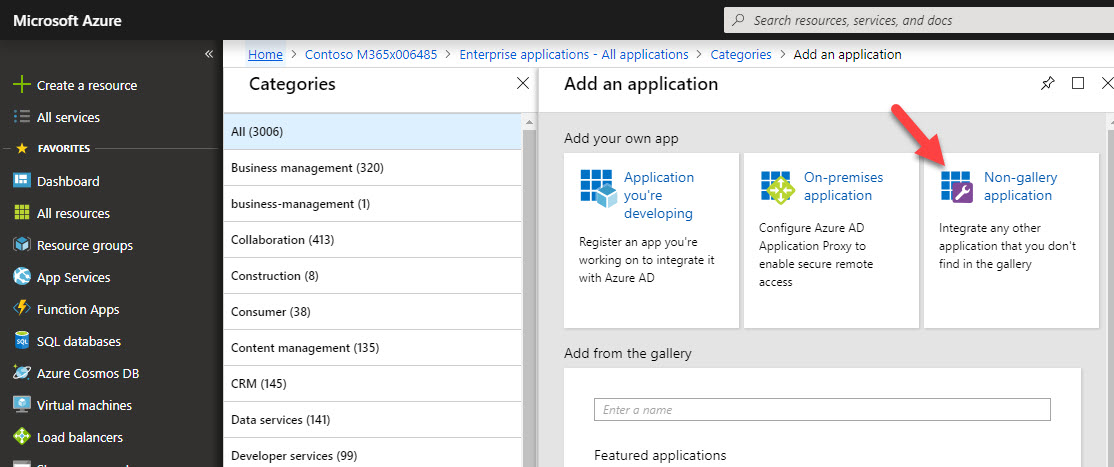Go to Enterprise applications - All applications breadcrumb

[574, 54]
